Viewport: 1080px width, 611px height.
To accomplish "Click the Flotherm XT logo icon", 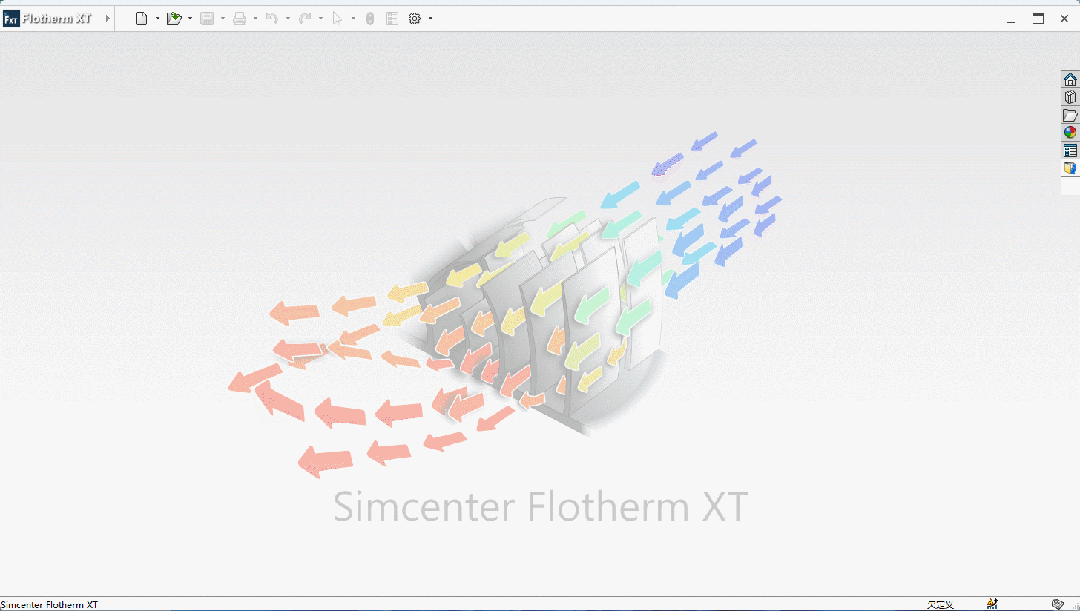I will tap(11, 19).
